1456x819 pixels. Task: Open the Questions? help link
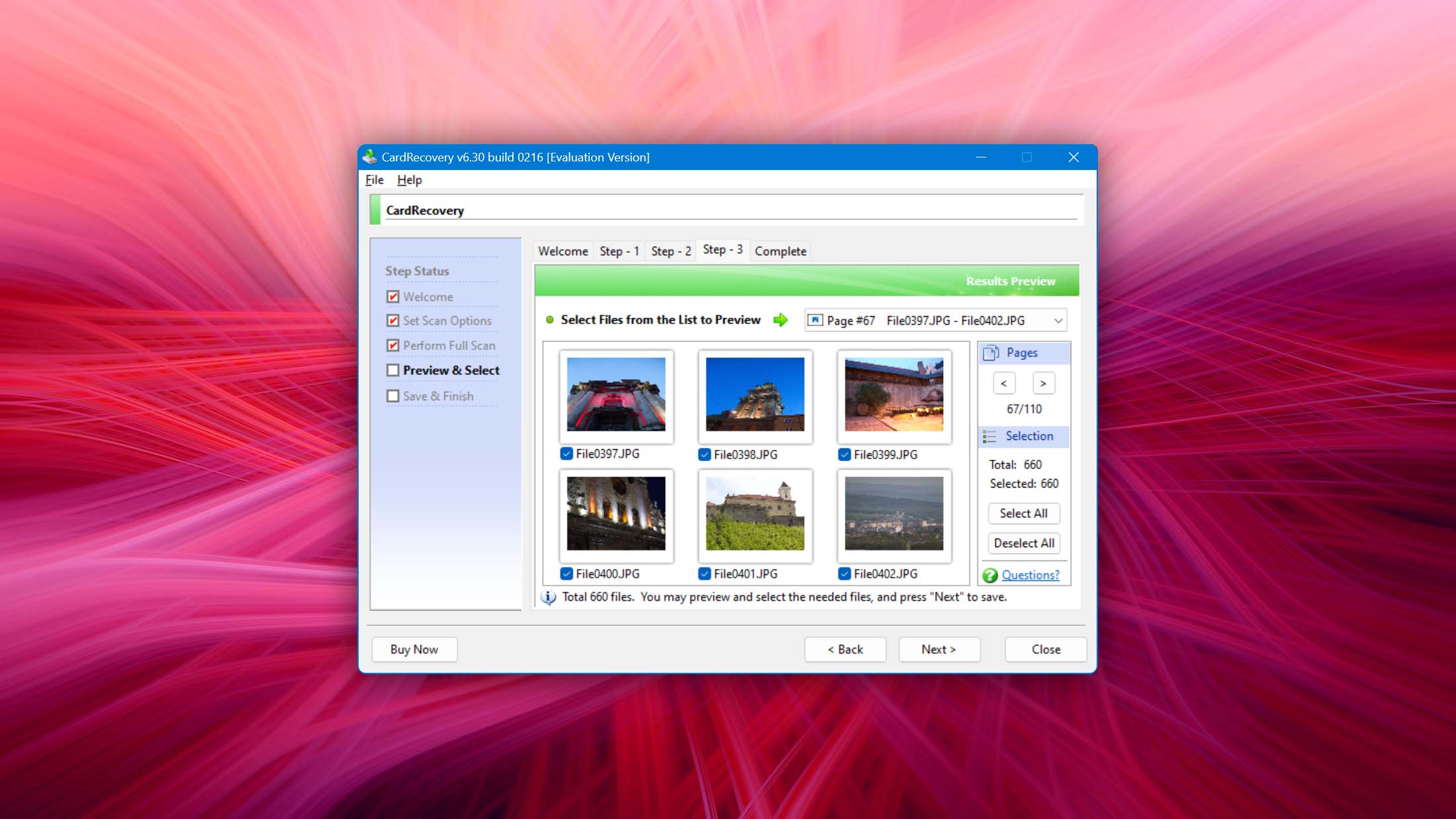coord(1030,575)
